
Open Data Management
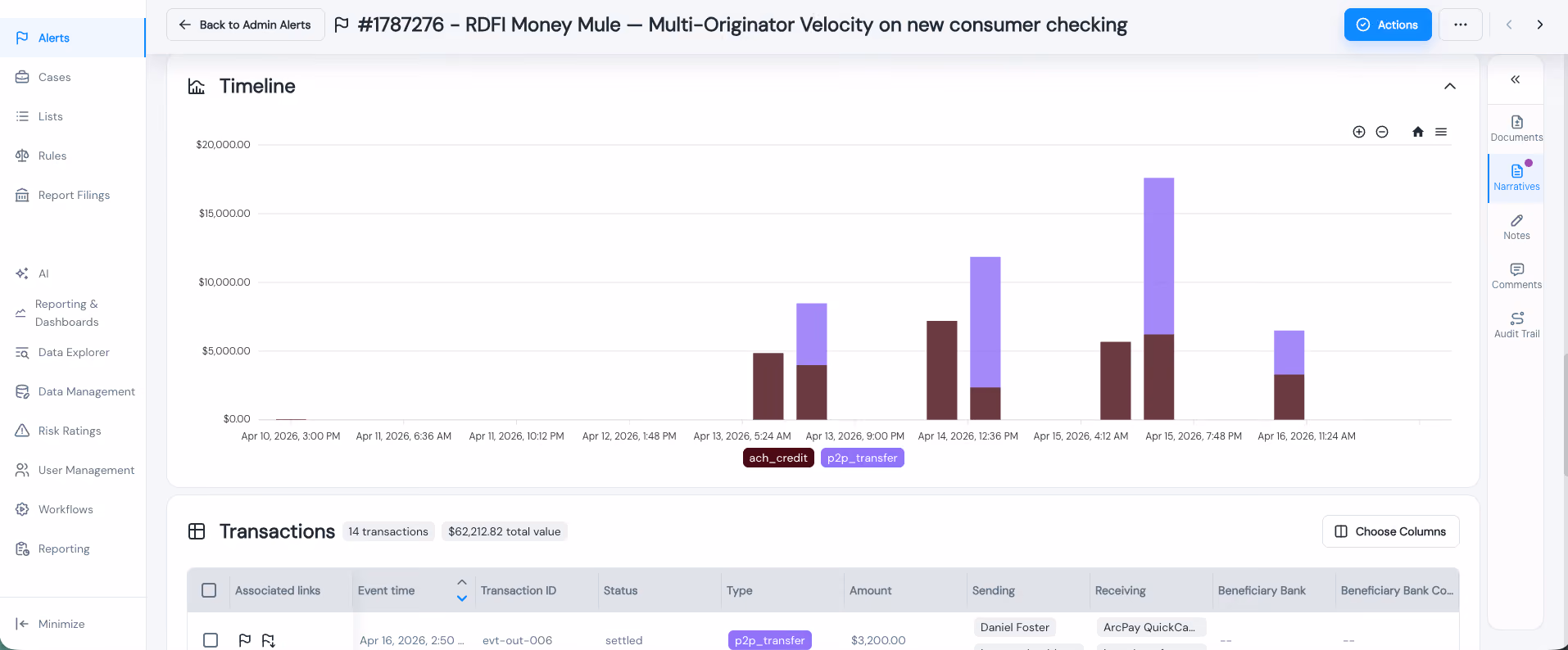click(72, 391)
